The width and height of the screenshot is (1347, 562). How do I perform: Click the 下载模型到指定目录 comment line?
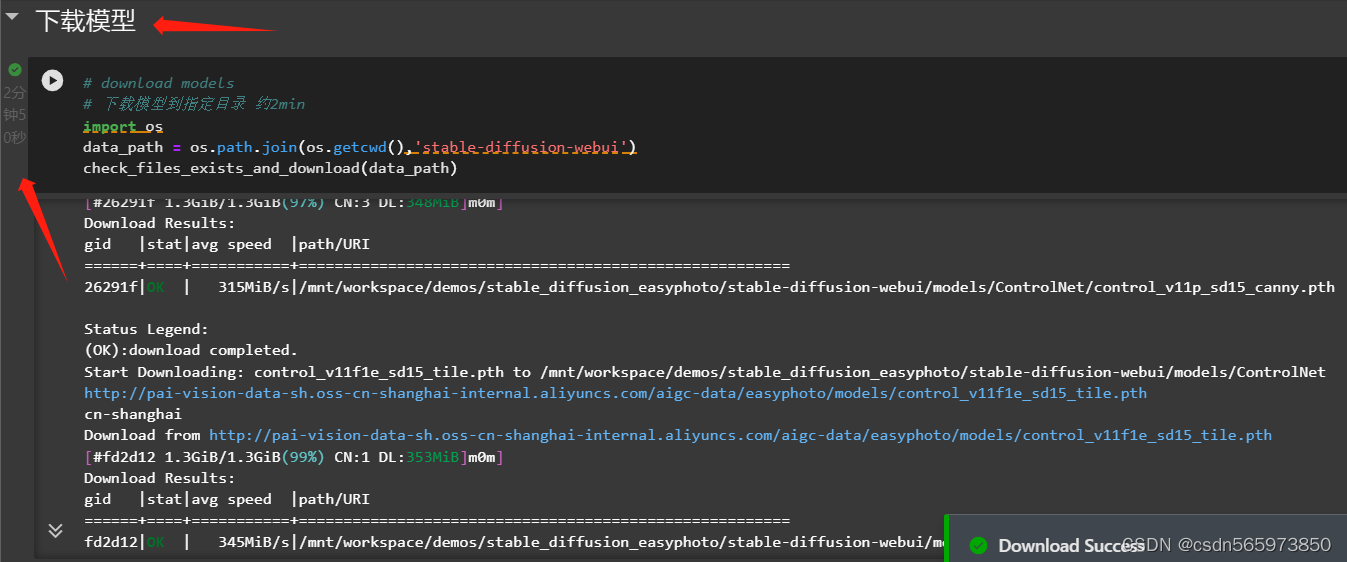[194, 104]
